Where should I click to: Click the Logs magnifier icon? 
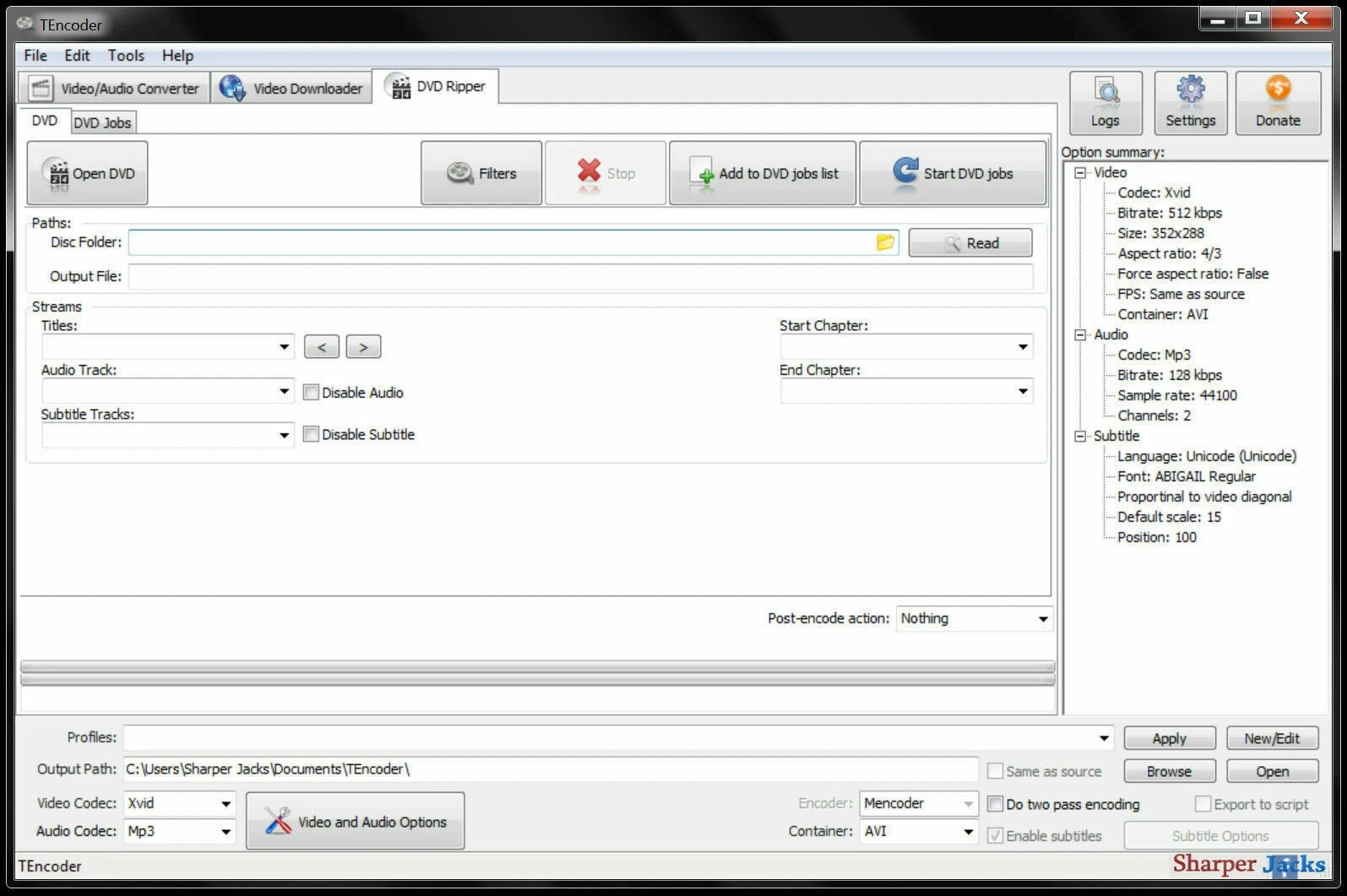(1105, 91)
